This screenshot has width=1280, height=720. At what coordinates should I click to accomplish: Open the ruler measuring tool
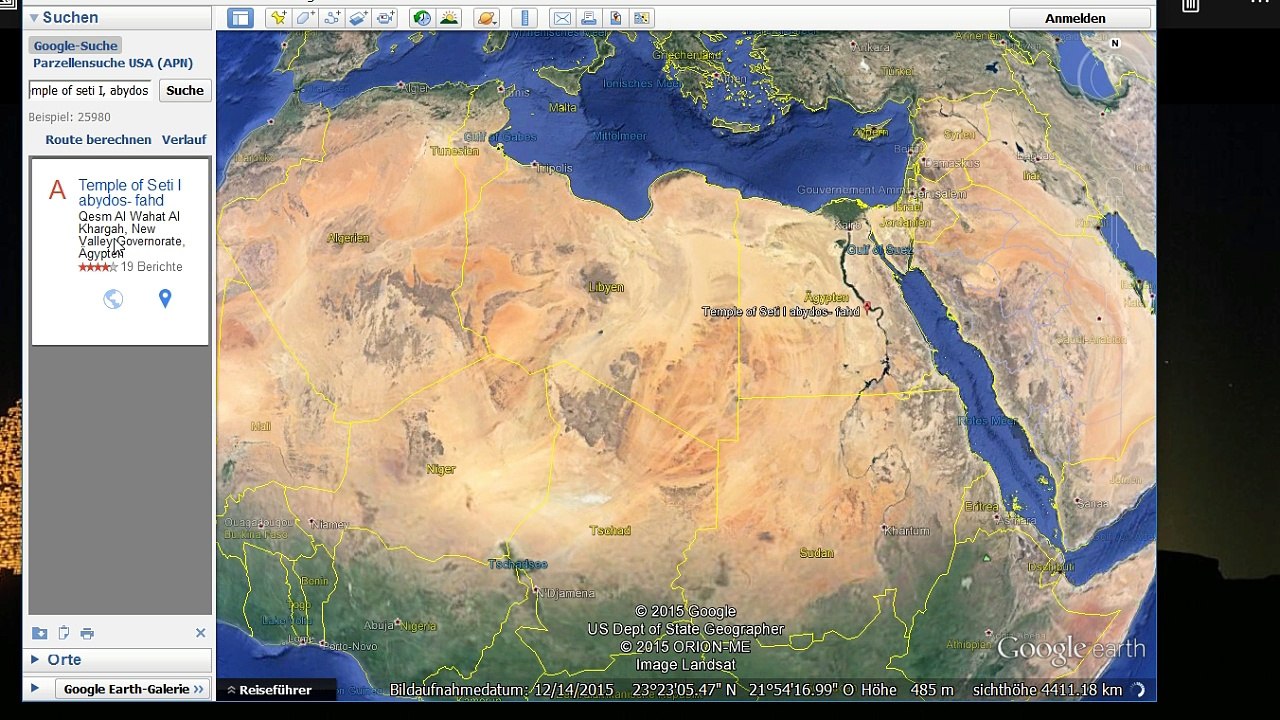tap(525, 18)
